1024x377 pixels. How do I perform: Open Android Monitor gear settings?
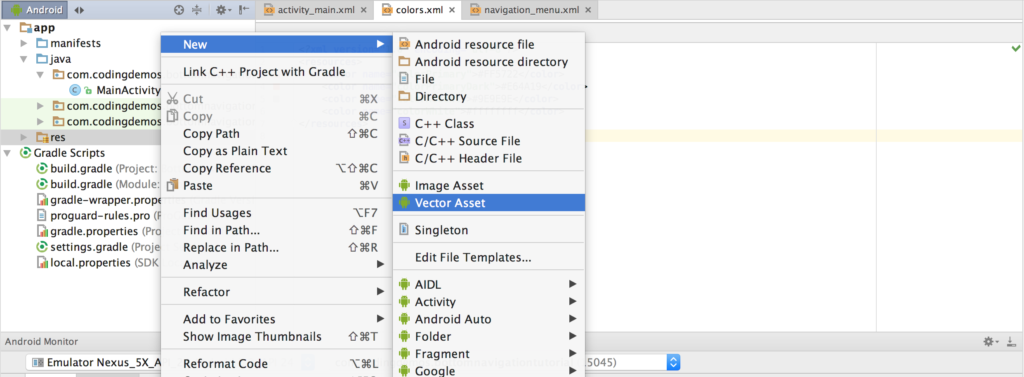click(990, 342)
